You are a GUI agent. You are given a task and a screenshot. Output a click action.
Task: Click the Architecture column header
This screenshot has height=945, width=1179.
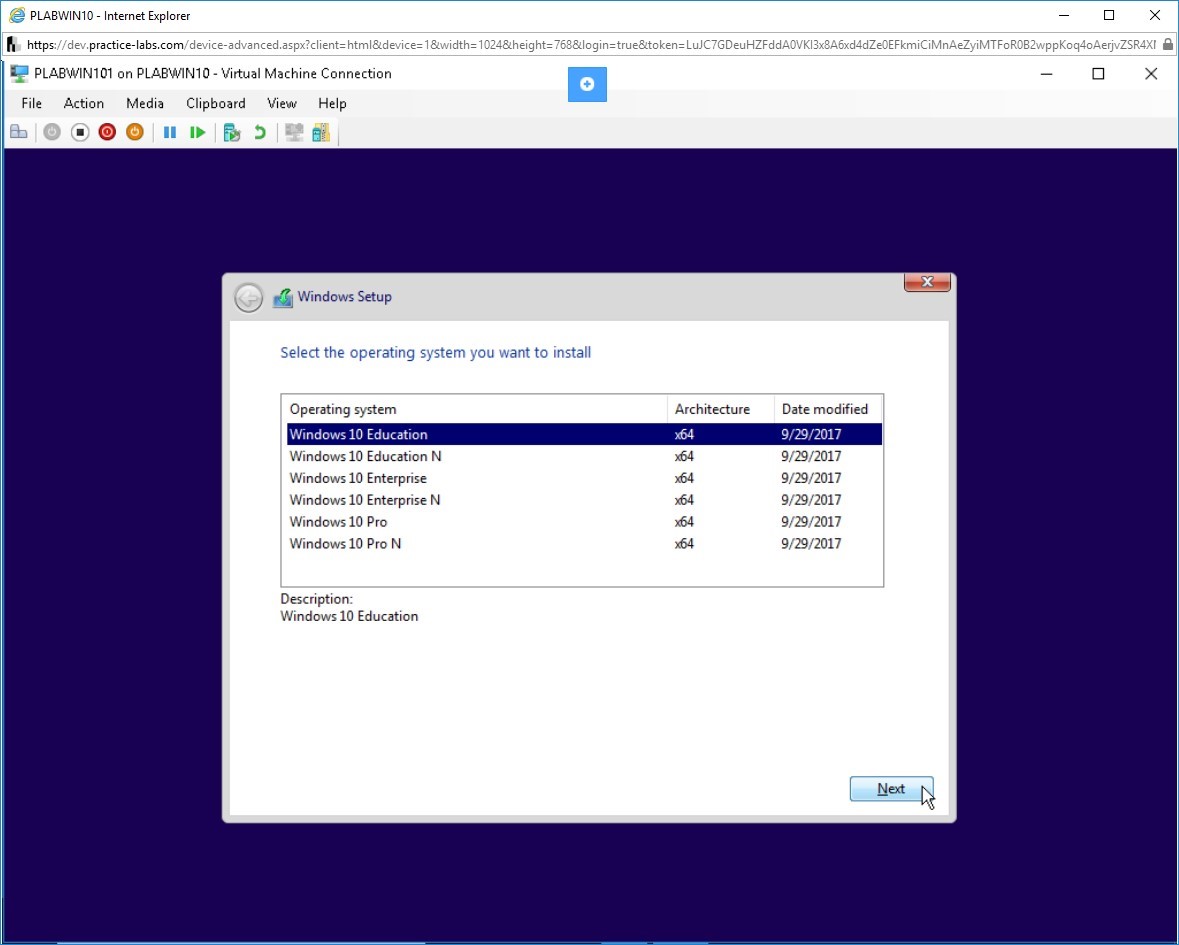[720, 409]
